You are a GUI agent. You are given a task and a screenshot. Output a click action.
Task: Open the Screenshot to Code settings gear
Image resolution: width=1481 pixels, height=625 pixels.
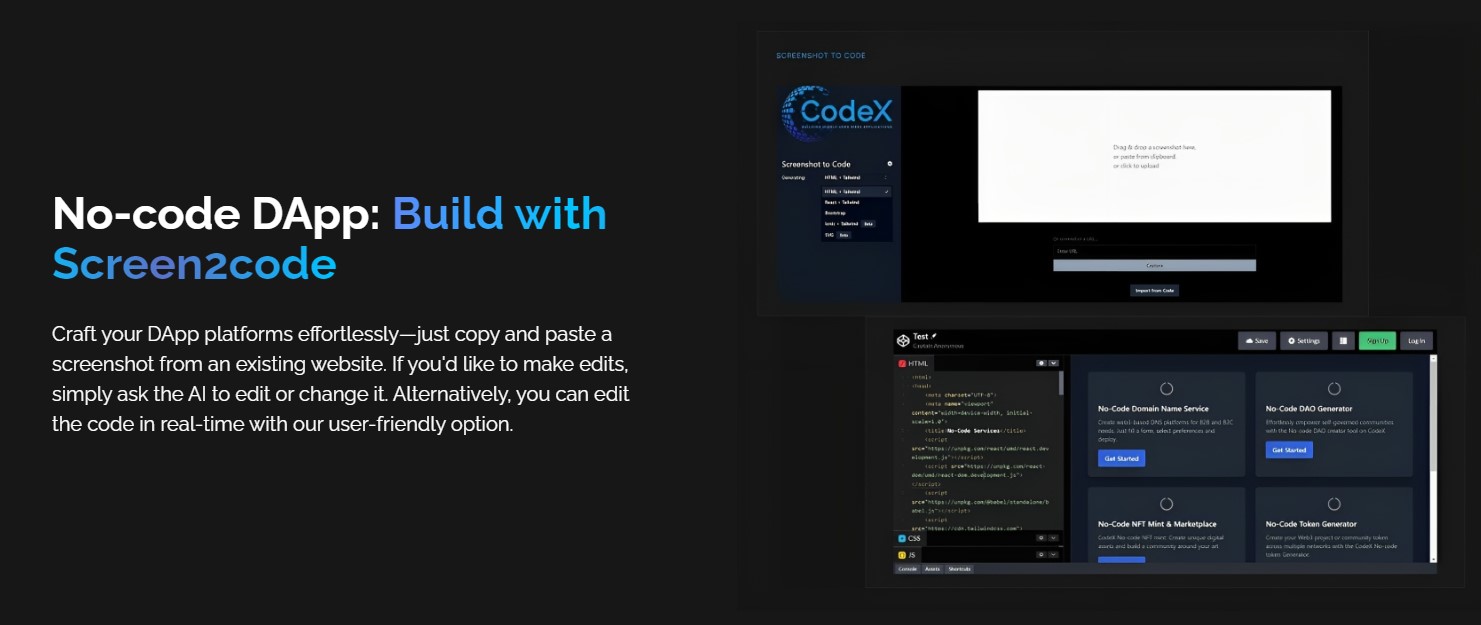pos(890,164)
